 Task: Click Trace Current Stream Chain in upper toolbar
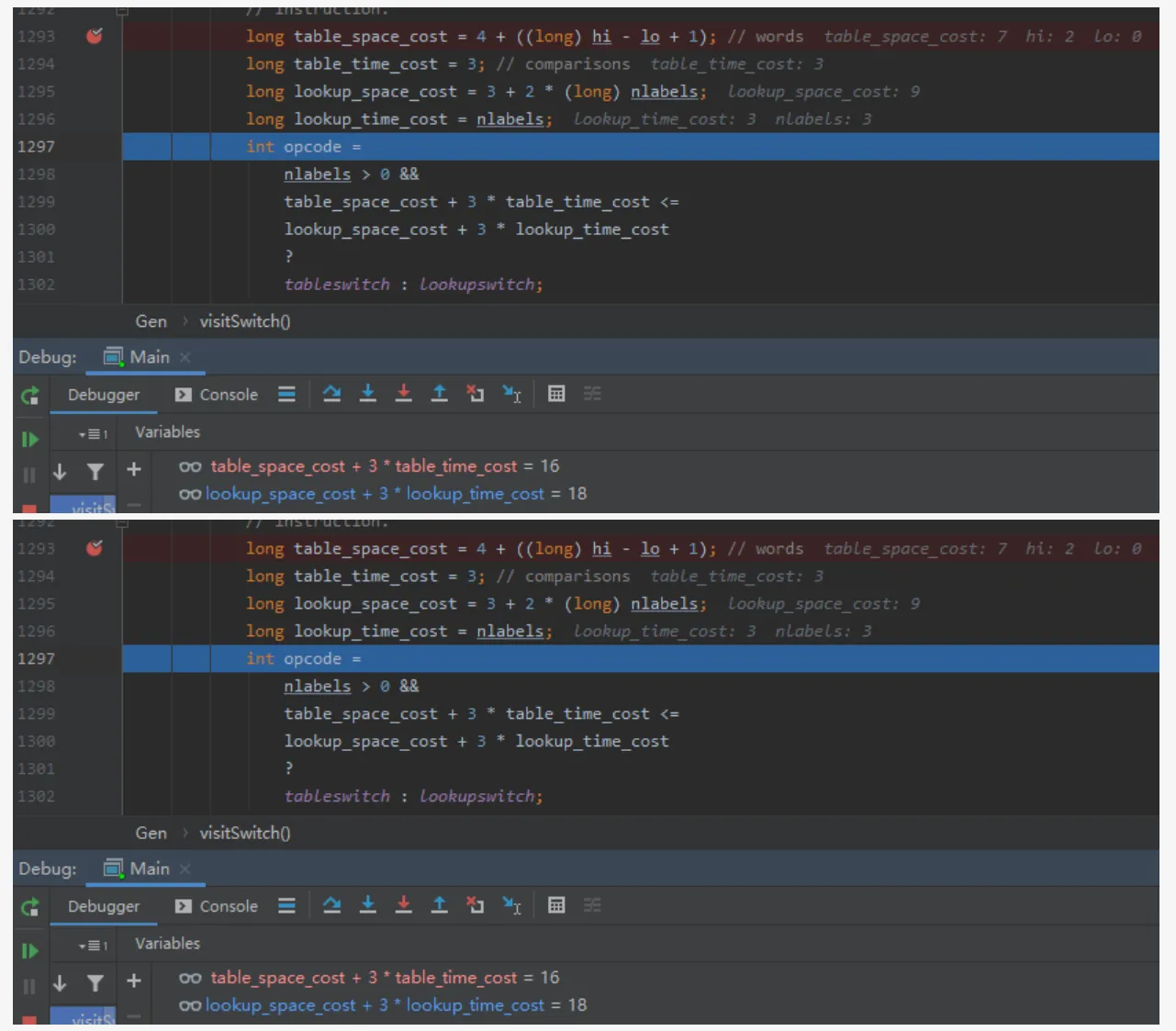coord(592,394)
